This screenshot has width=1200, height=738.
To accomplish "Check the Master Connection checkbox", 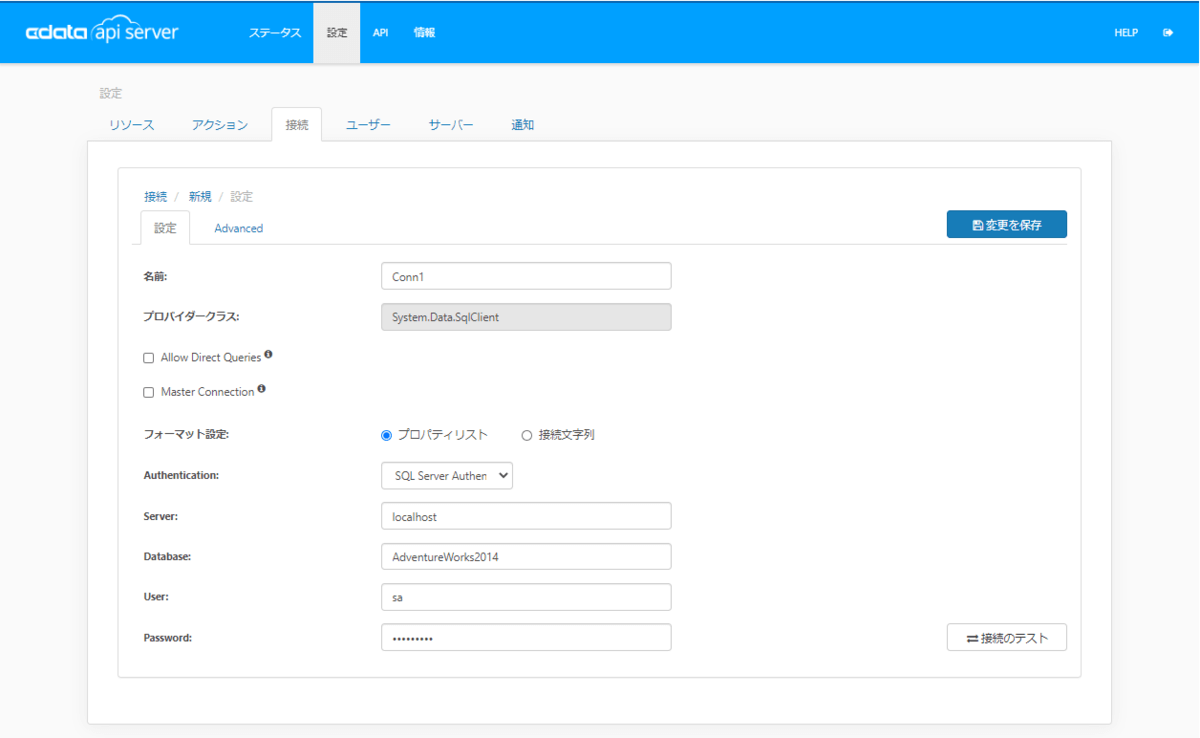I will tap(149, 393).
